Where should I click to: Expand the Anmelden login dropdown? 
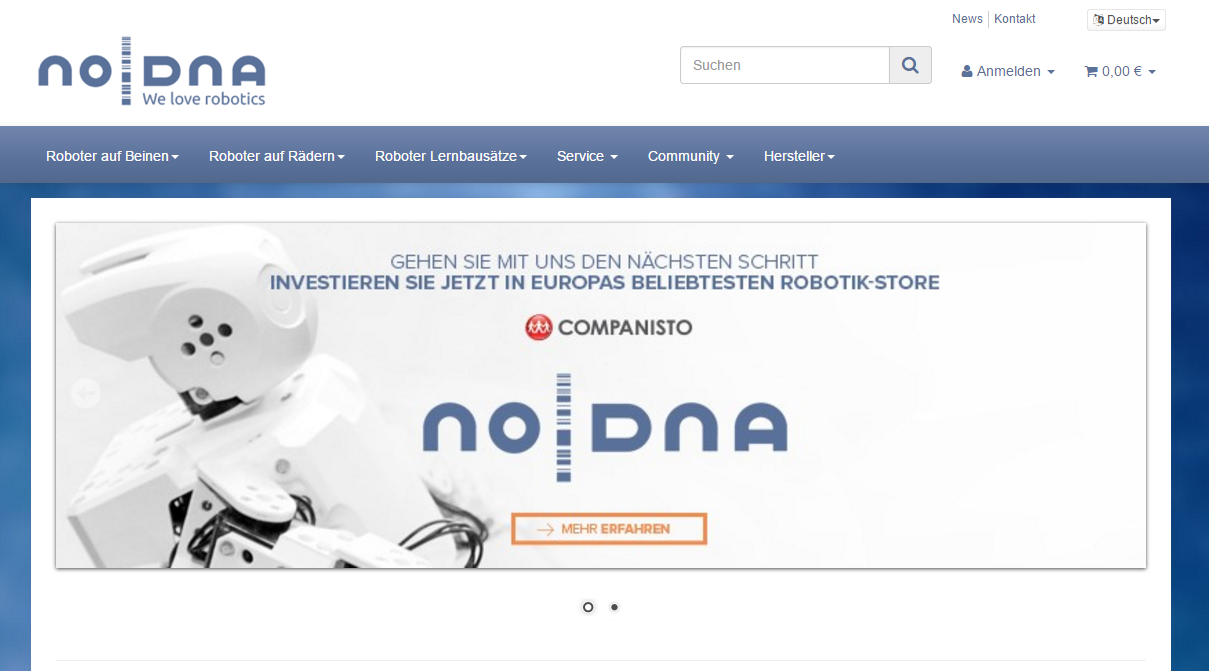click(x=1008, y=71)
